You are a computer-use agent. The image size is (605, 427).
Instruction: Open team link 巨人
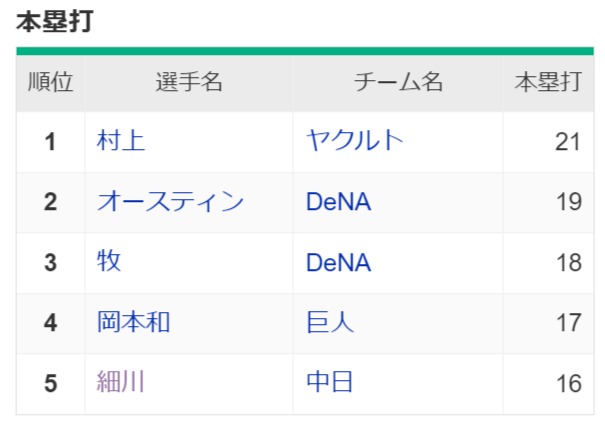click(330, 322)
